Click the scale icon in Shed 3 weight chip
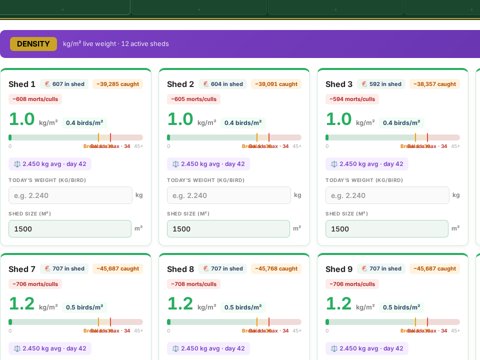 334,164
